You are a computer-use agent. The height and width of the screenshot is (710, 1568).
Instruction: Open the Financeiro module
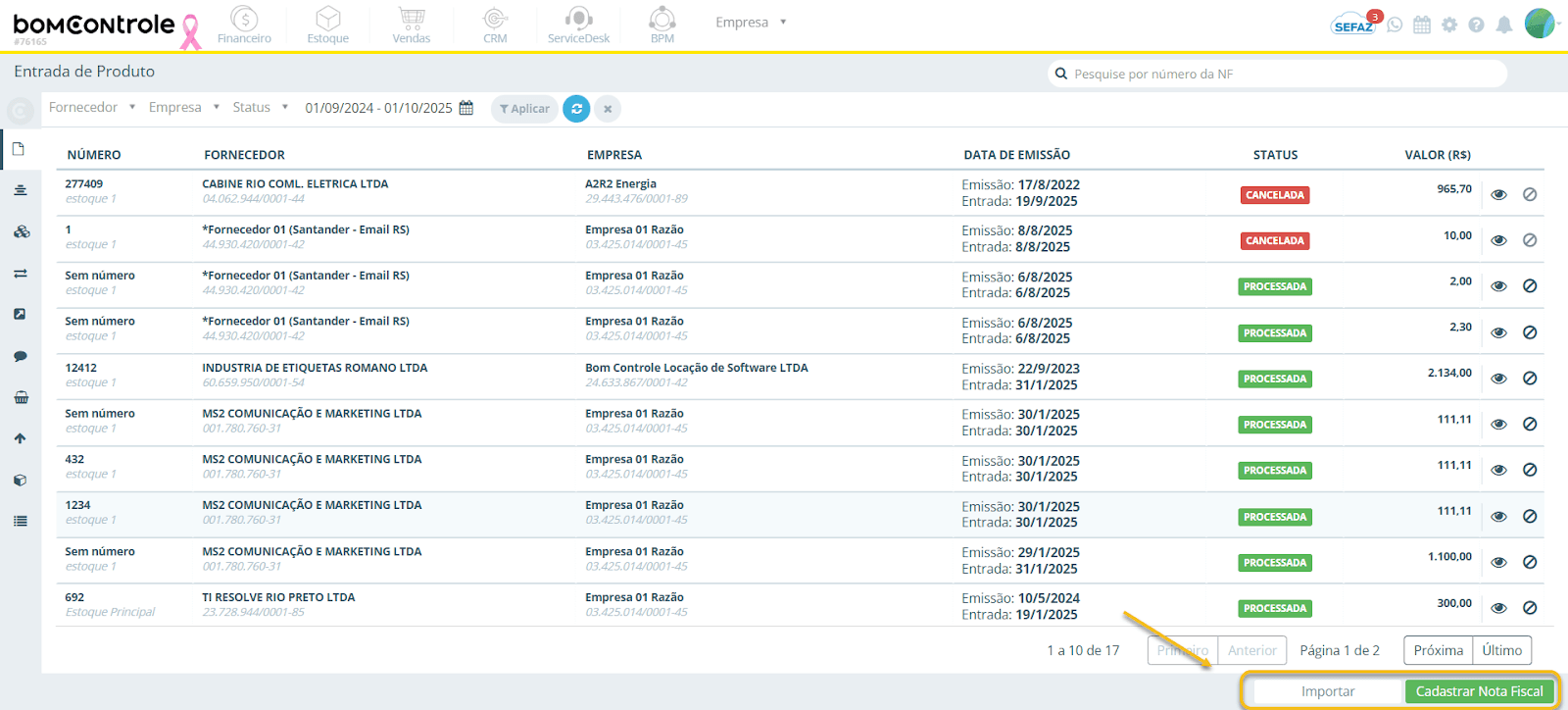coord(244,25)
